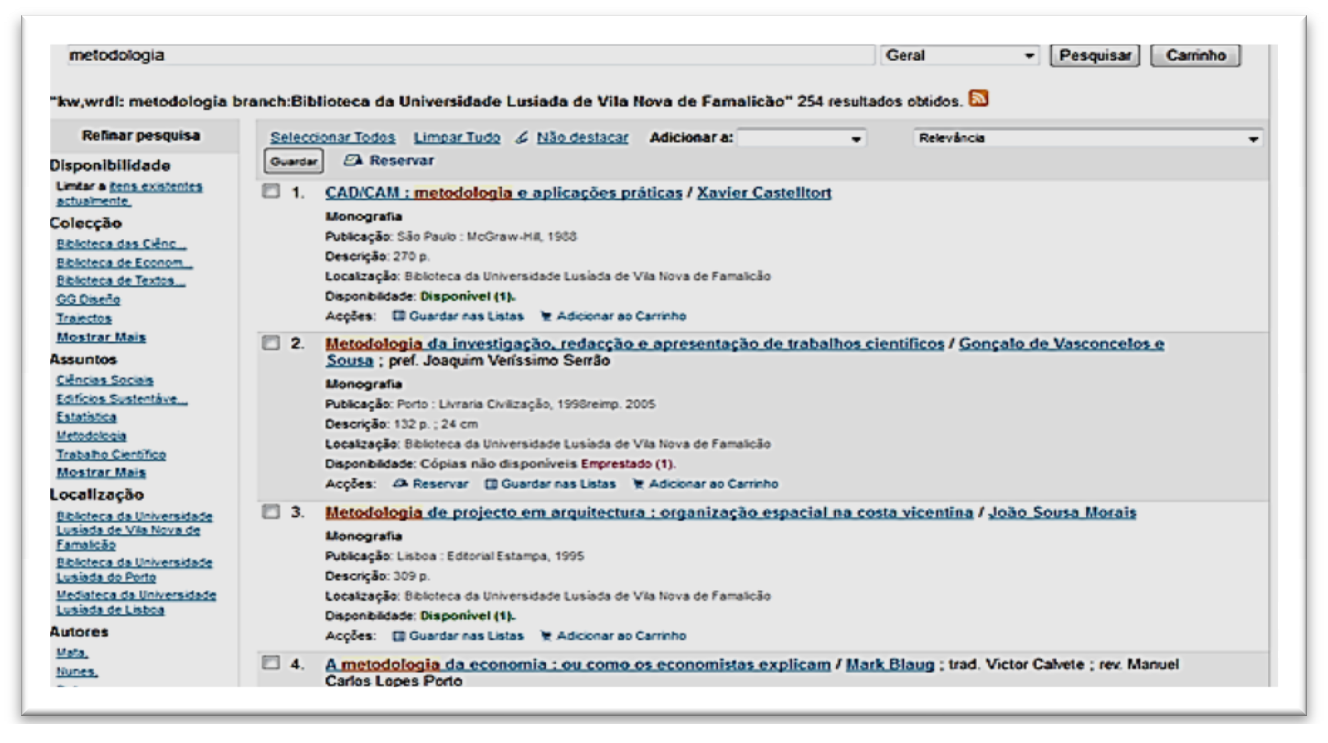The image size is (1328, 743).
Task: Click the Pesquisar button
Action: [x=1094, y=55]
